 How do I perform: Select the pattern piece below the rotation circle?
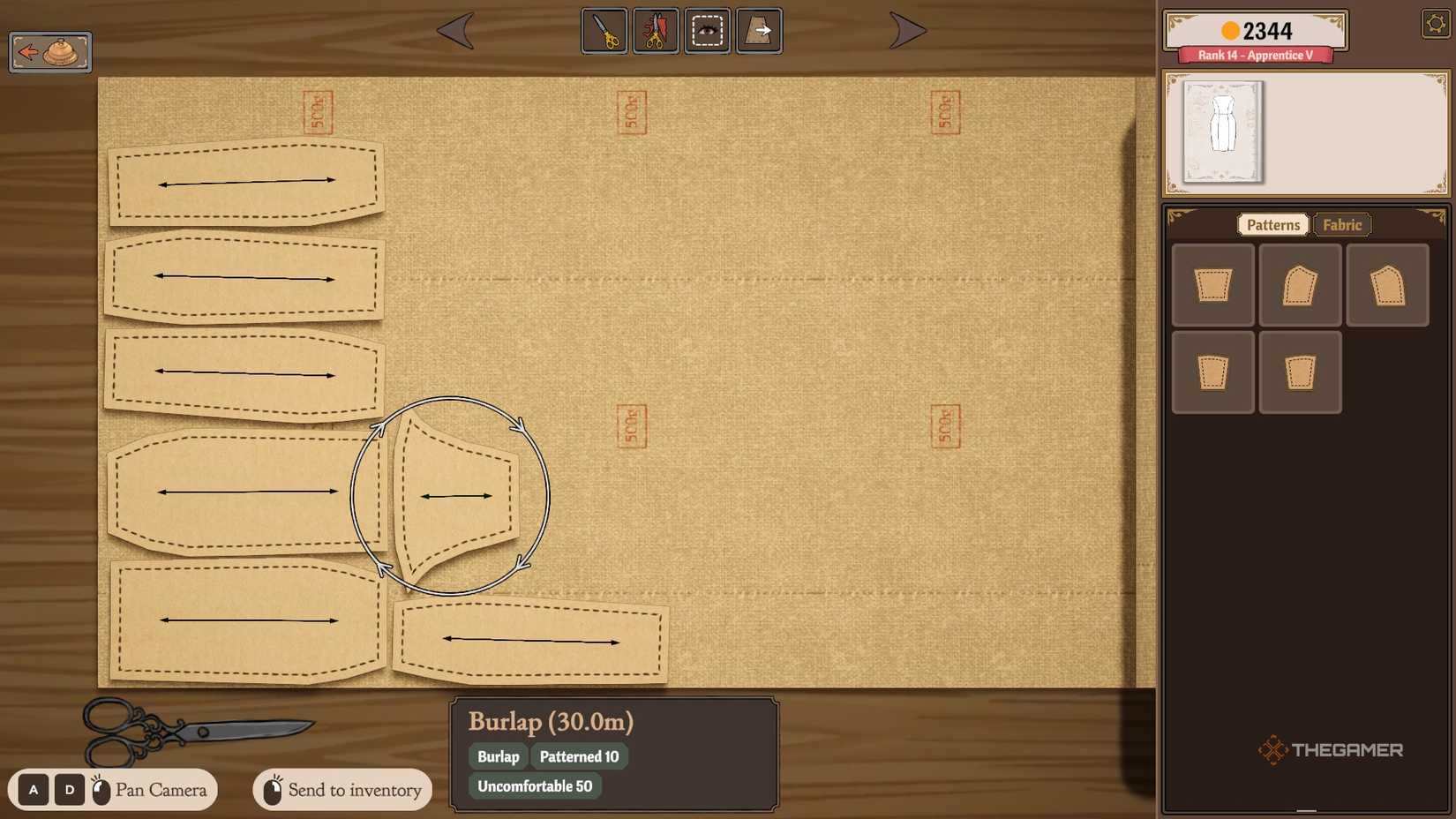(530, 641)
